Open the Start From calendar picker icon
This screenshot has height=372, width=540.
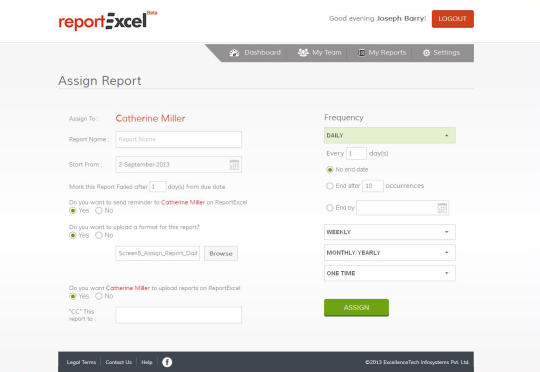coord(234,165)
